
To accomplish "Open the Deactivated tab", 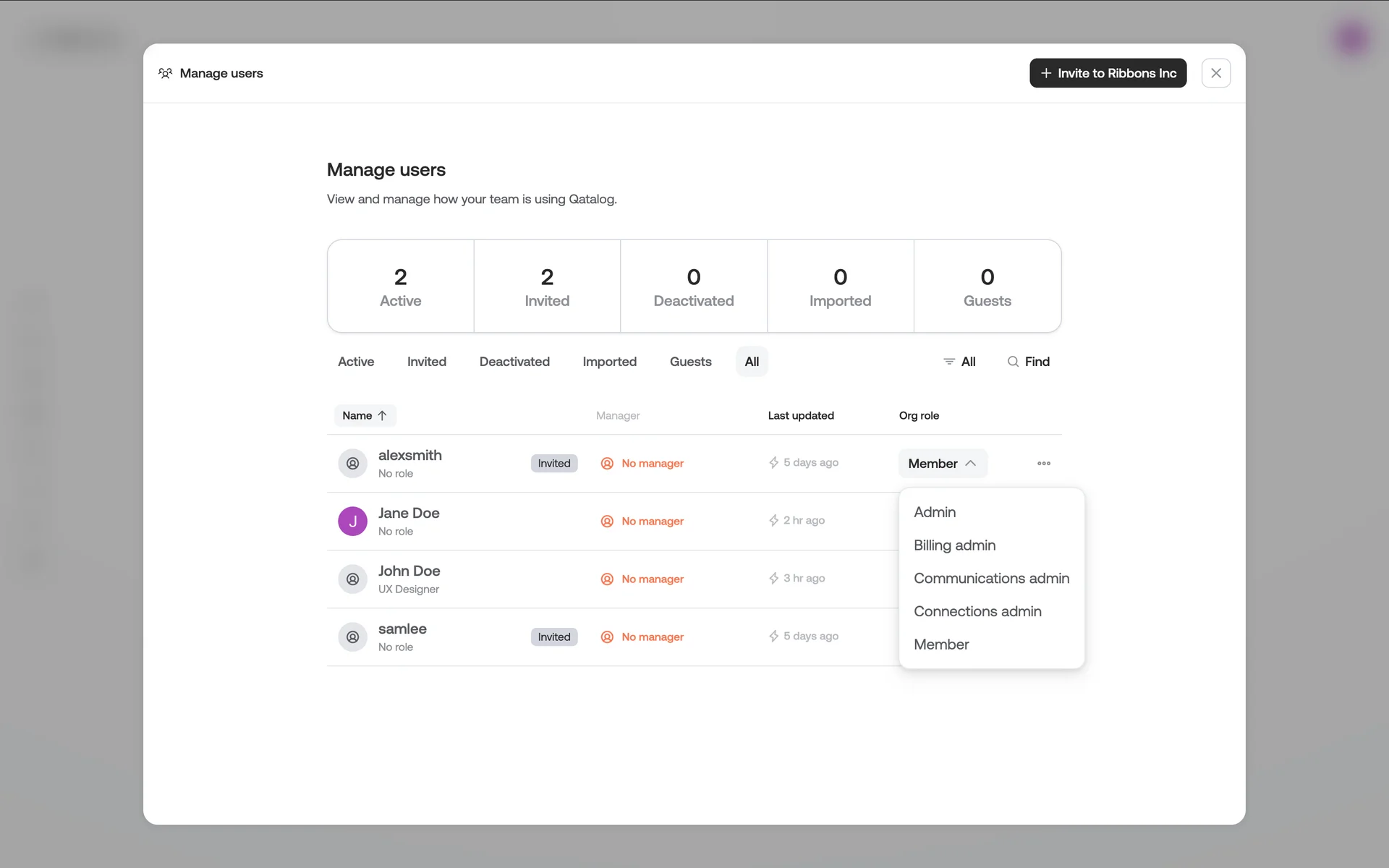I will (514, 362).
